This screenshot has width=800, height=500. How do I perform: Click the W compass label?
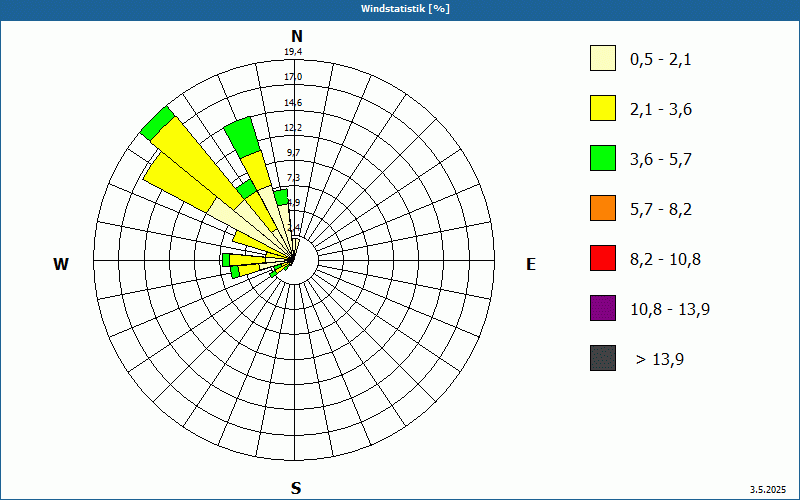pyautogui.click(x=61, y=264)
